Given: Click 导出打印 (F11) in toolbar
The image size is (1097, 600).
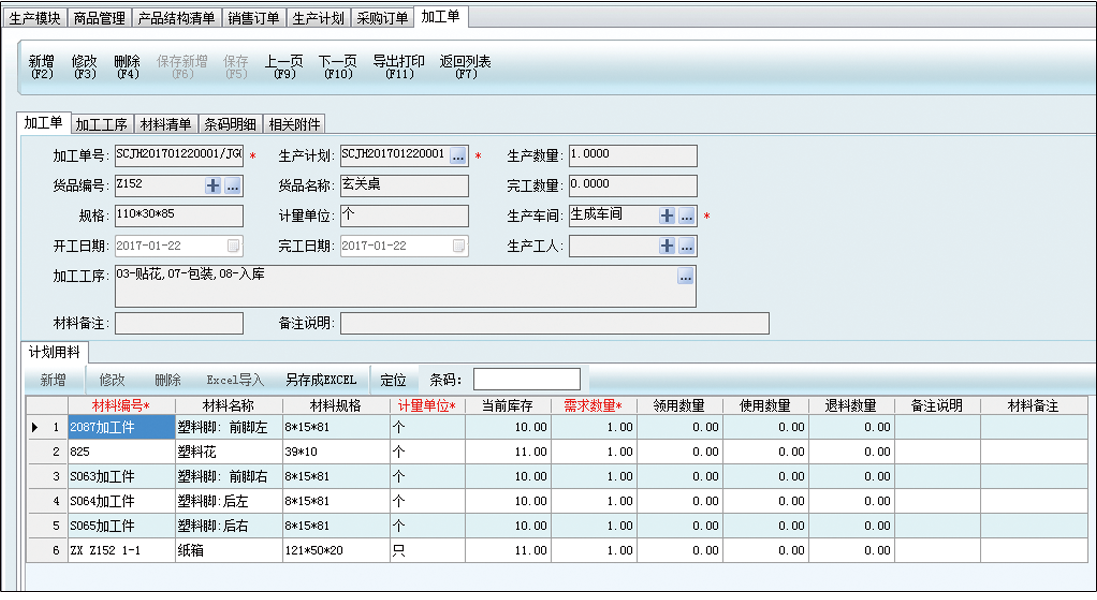Looking at the screenshot, I should point(399,67).
